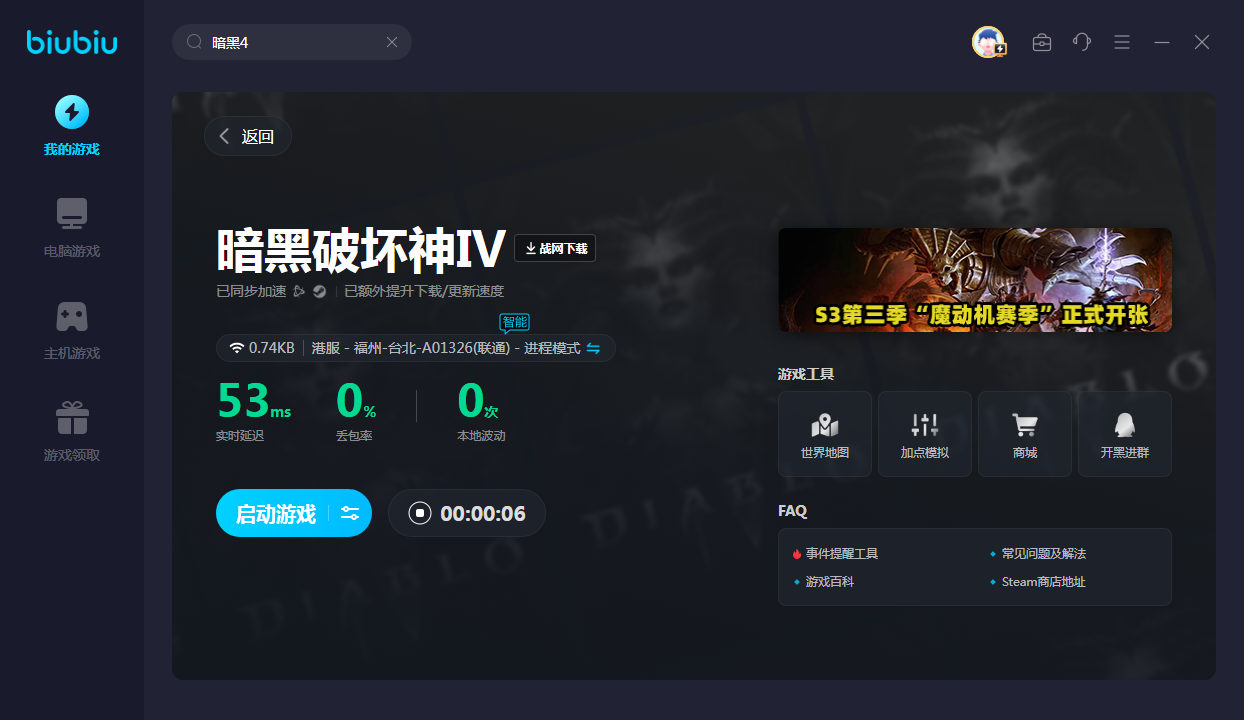Open the 常见问题及解法 FAQ link
Image resolution: width=1244 pixels, height=720 pixels.
point(1043,553)
